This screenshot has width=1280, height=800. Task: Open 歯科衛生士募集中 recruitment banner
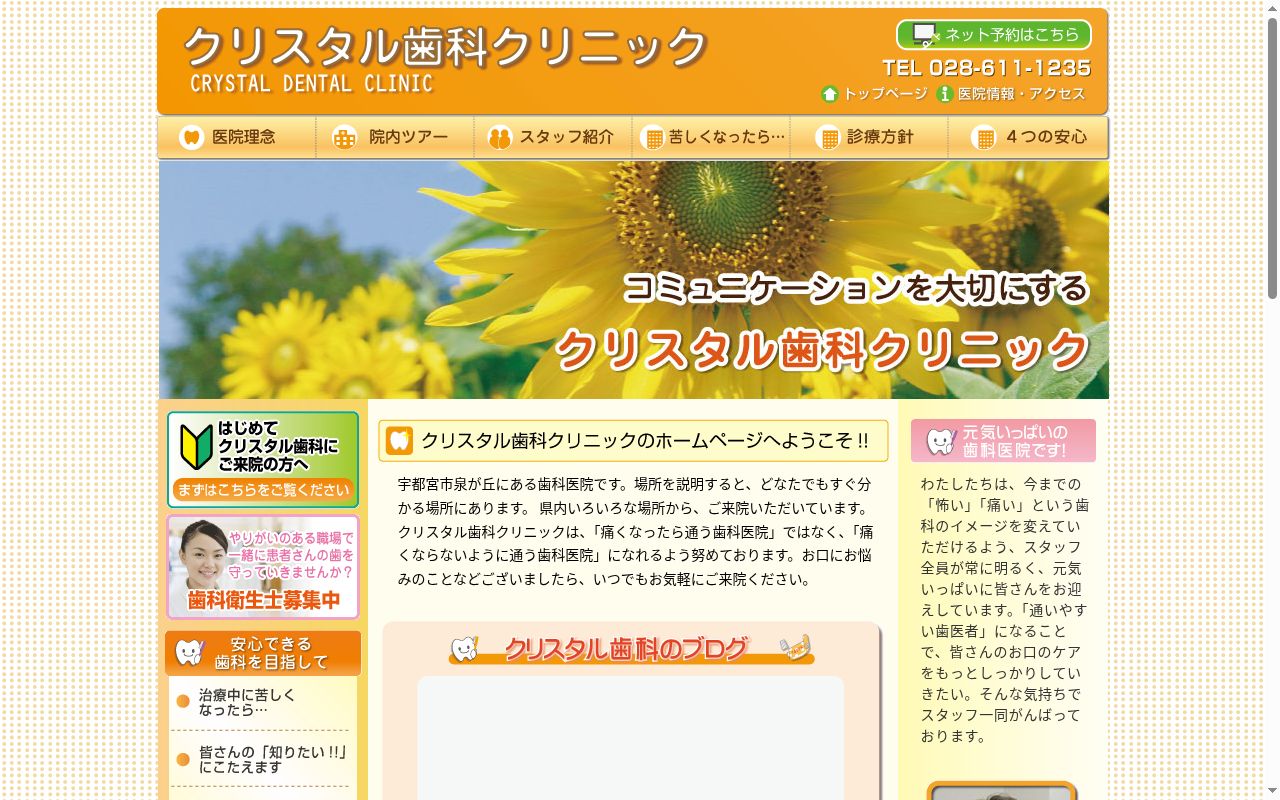(263, 567)
